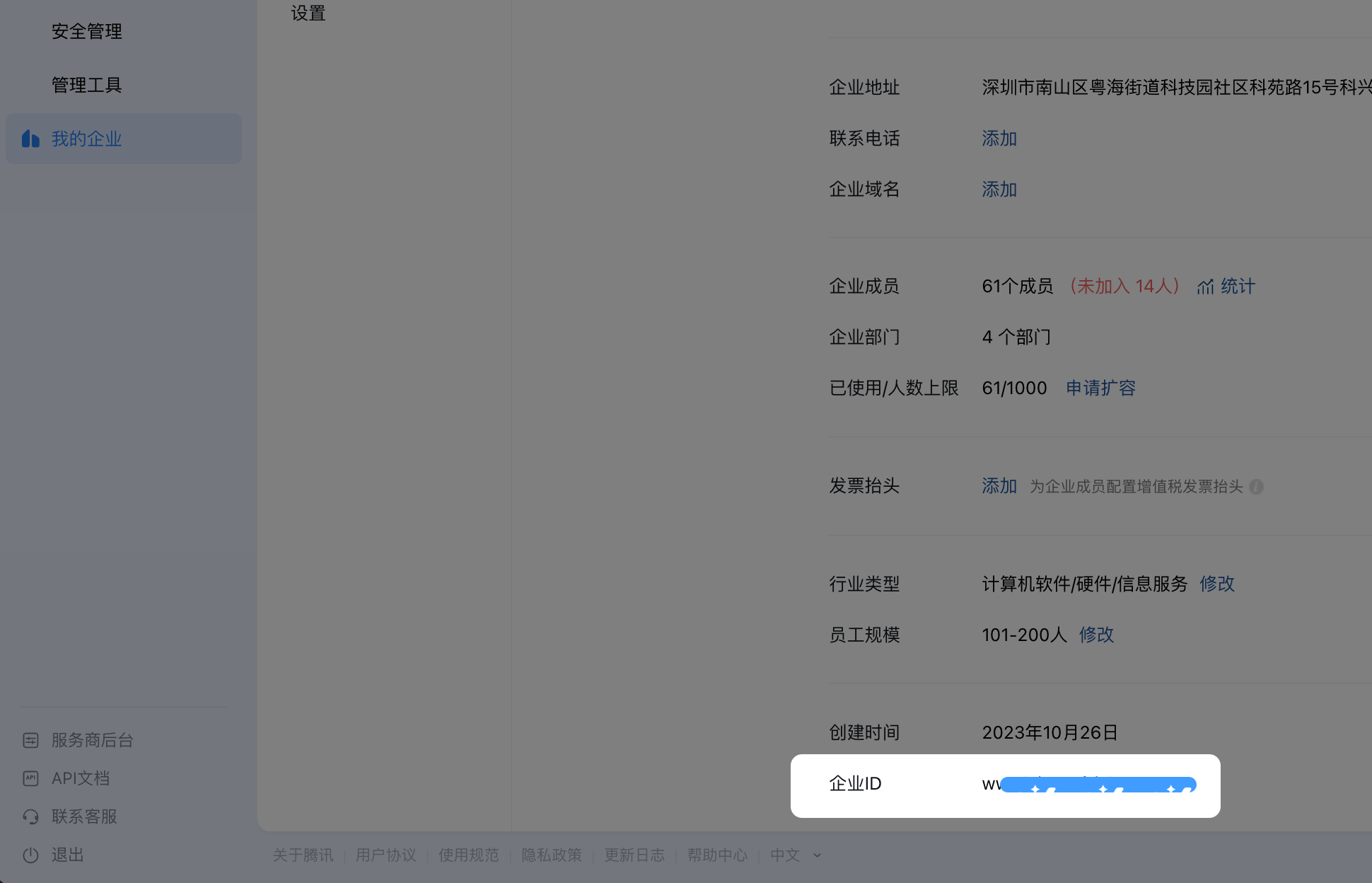
Task: Select 安全管理 in the sidebar
Action: pyautogui.click(x=86, y=31)
